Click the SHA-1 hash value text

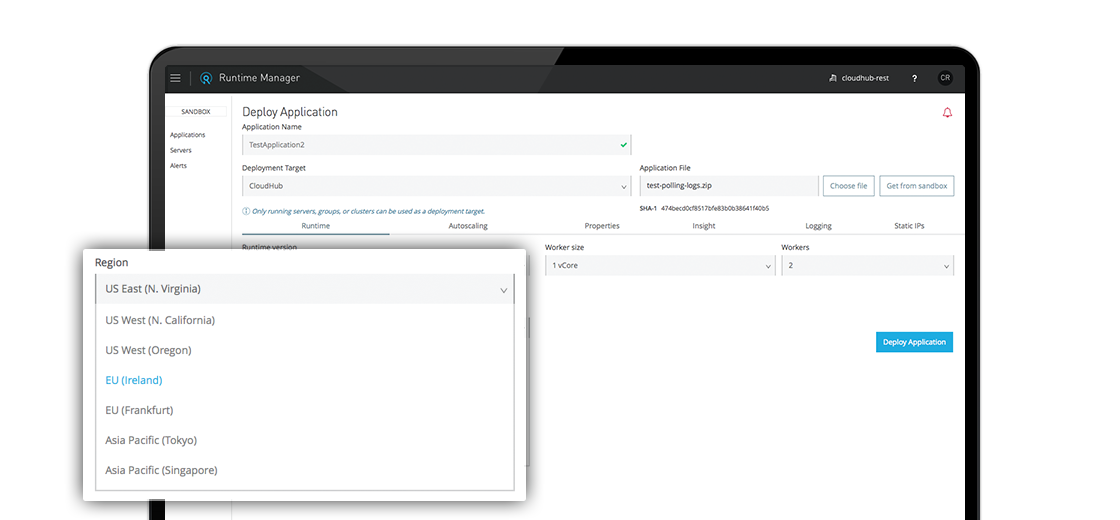click(x=714, y=209)
